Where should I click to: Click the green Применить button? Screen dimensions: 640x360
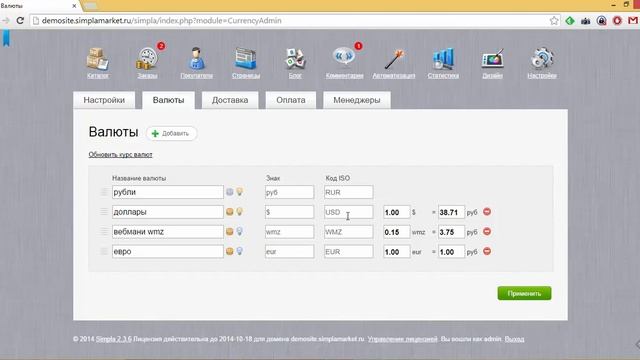tap(524, 293)
